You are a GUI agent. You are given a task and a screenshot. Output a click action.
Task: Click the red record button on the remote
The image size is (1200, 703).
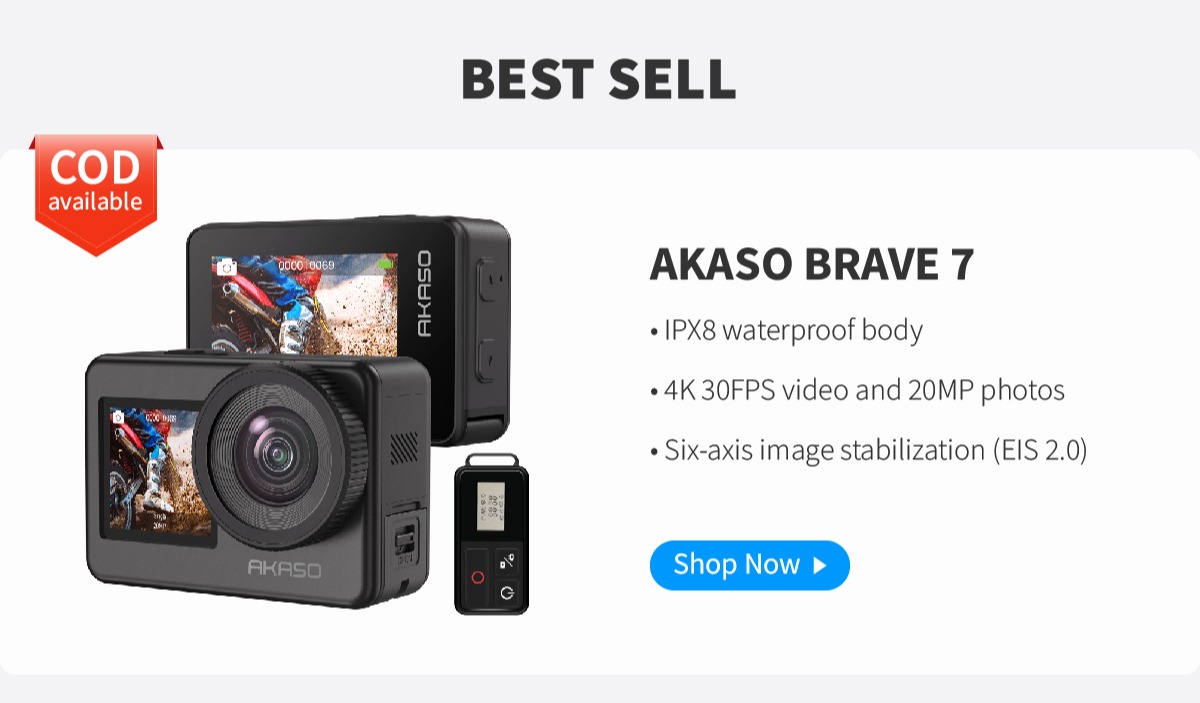478,577
